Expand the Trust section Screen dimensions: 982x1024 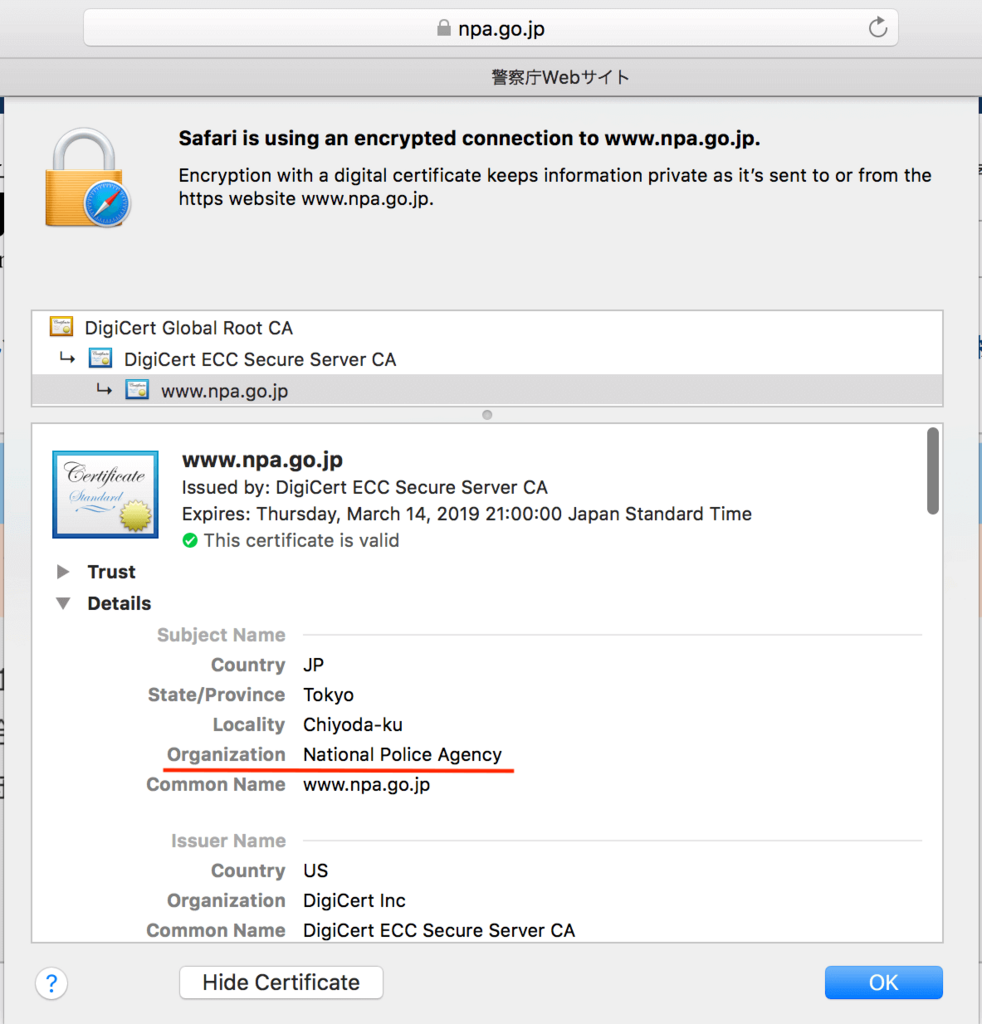pyautogui.click(x=63, y=572)
